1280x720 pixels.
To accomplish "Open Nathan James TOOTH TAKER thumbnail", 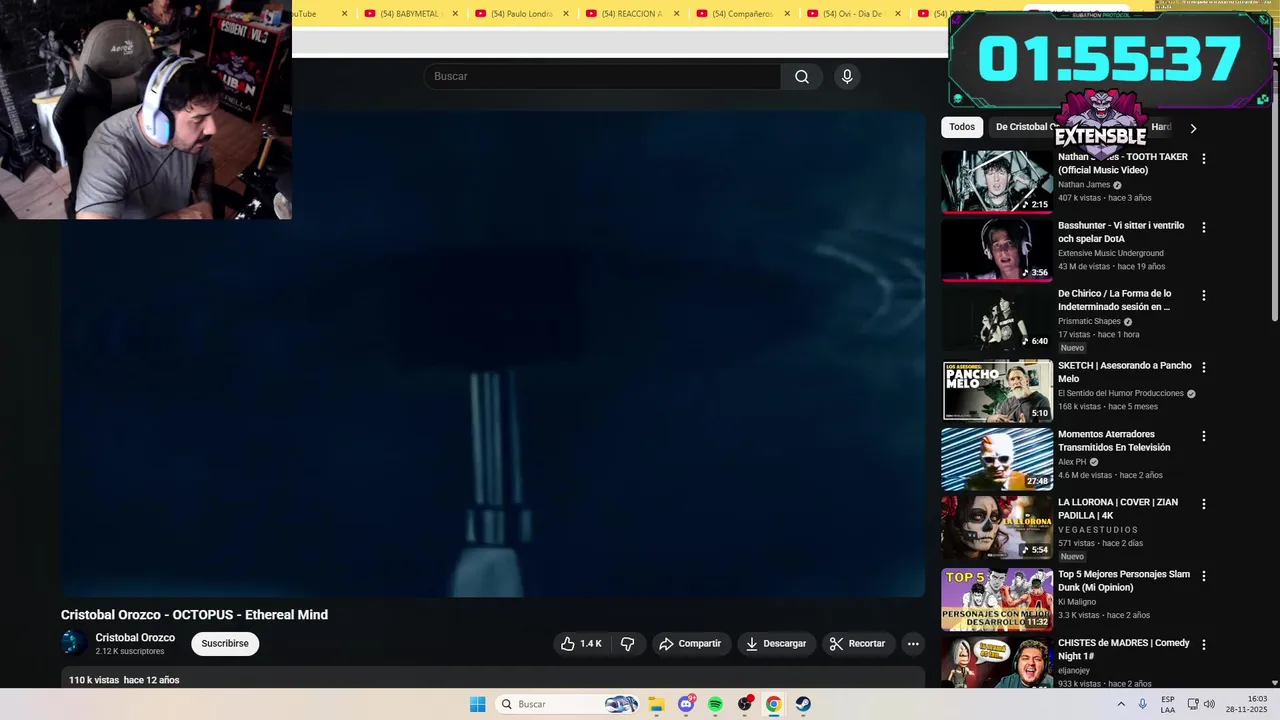I will tap(997, 182).
